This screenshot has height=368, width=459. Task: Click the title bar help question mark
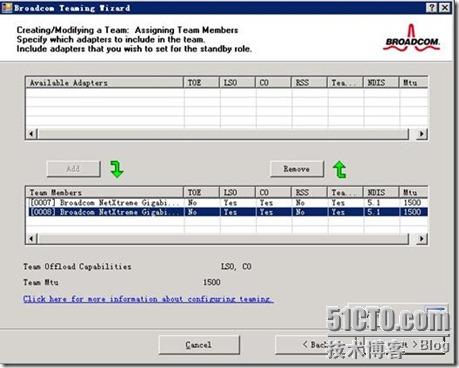coord(432,8)
